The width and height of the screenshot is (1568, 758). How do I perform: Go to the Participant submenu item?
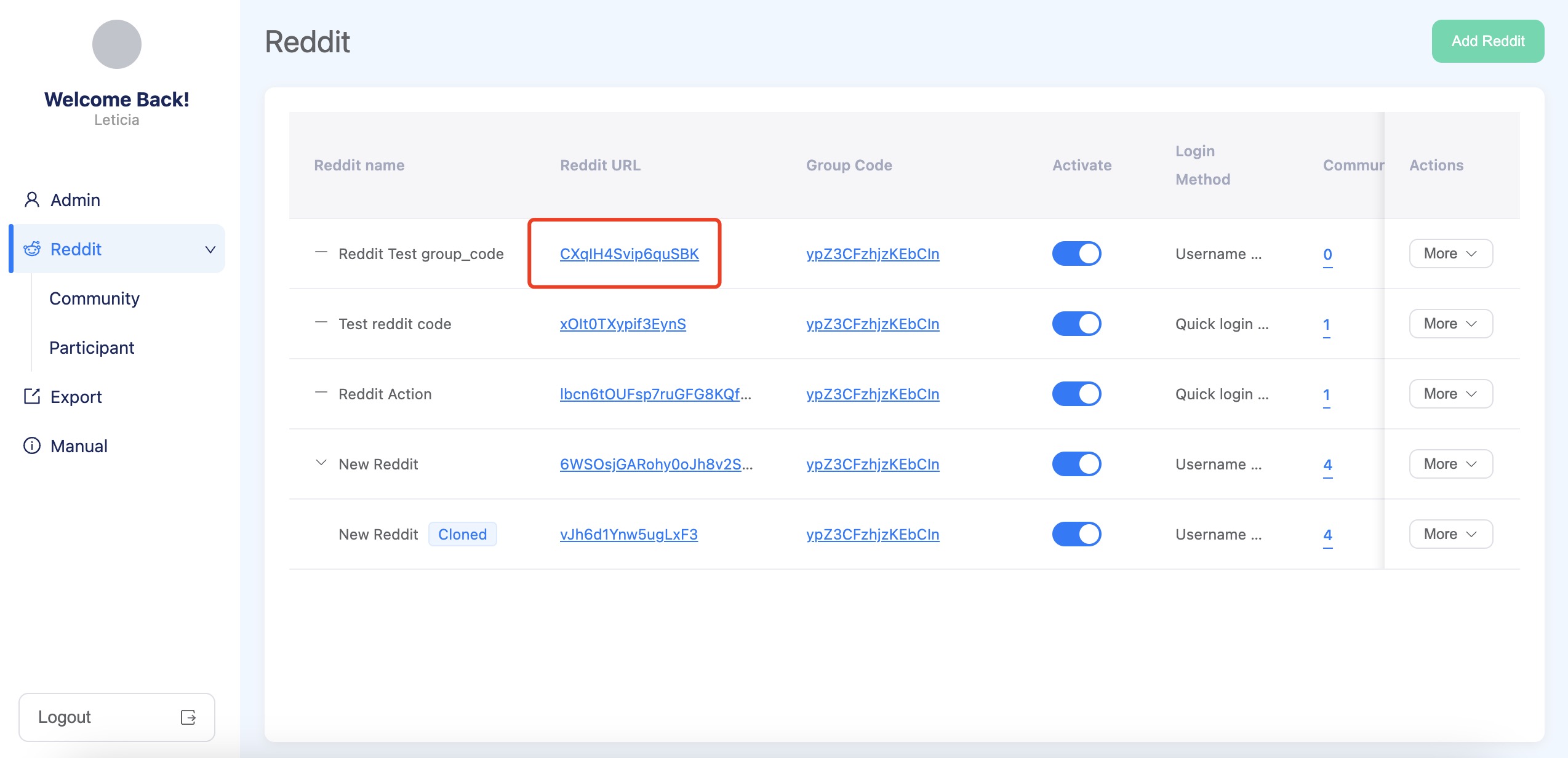tap(92, 348)
